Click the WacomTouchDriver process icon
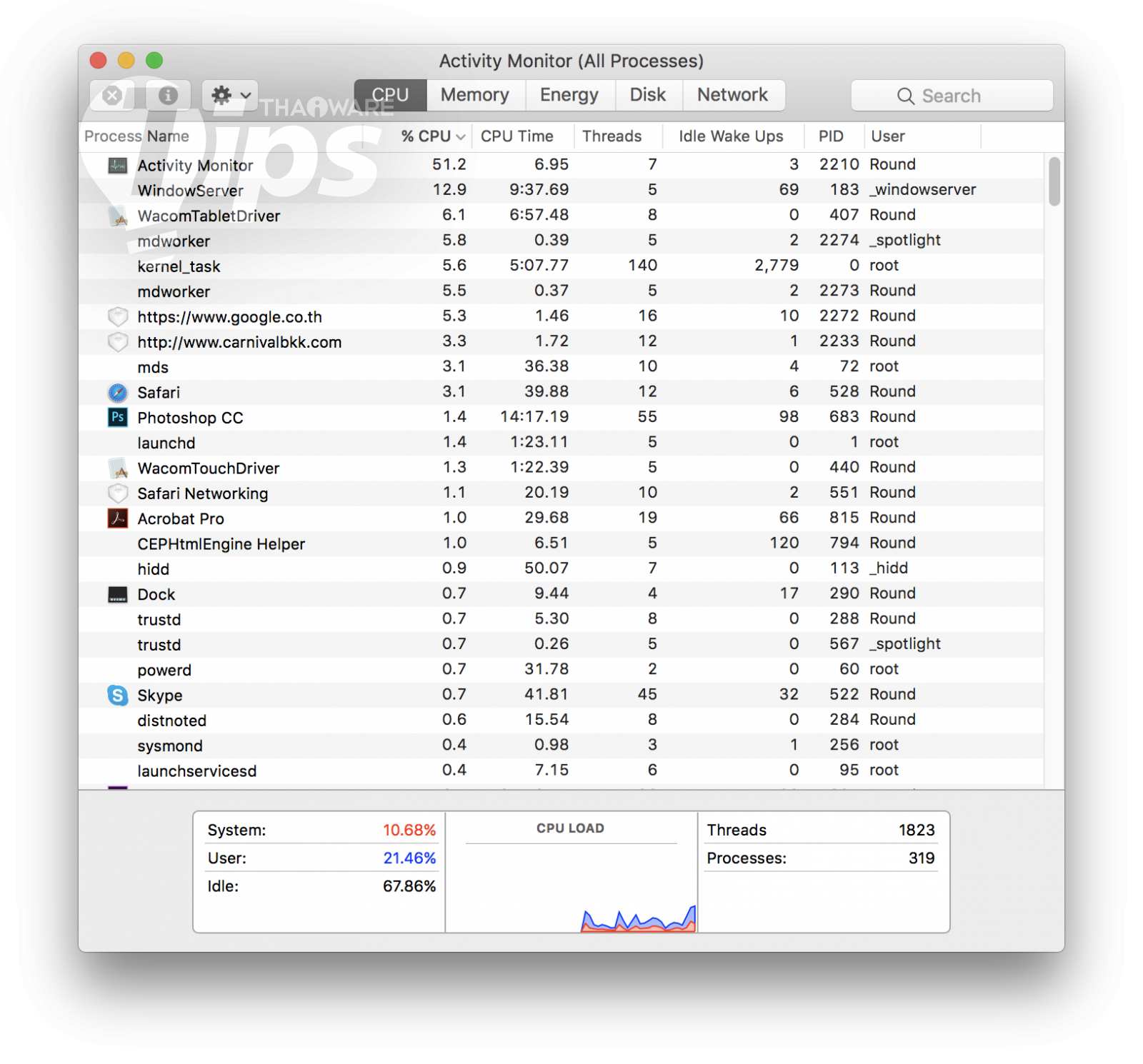 [x=118, y=468]
